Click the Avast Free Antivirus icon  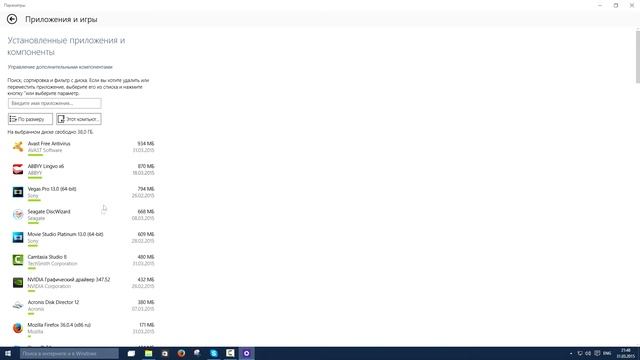tap(18, 147)
